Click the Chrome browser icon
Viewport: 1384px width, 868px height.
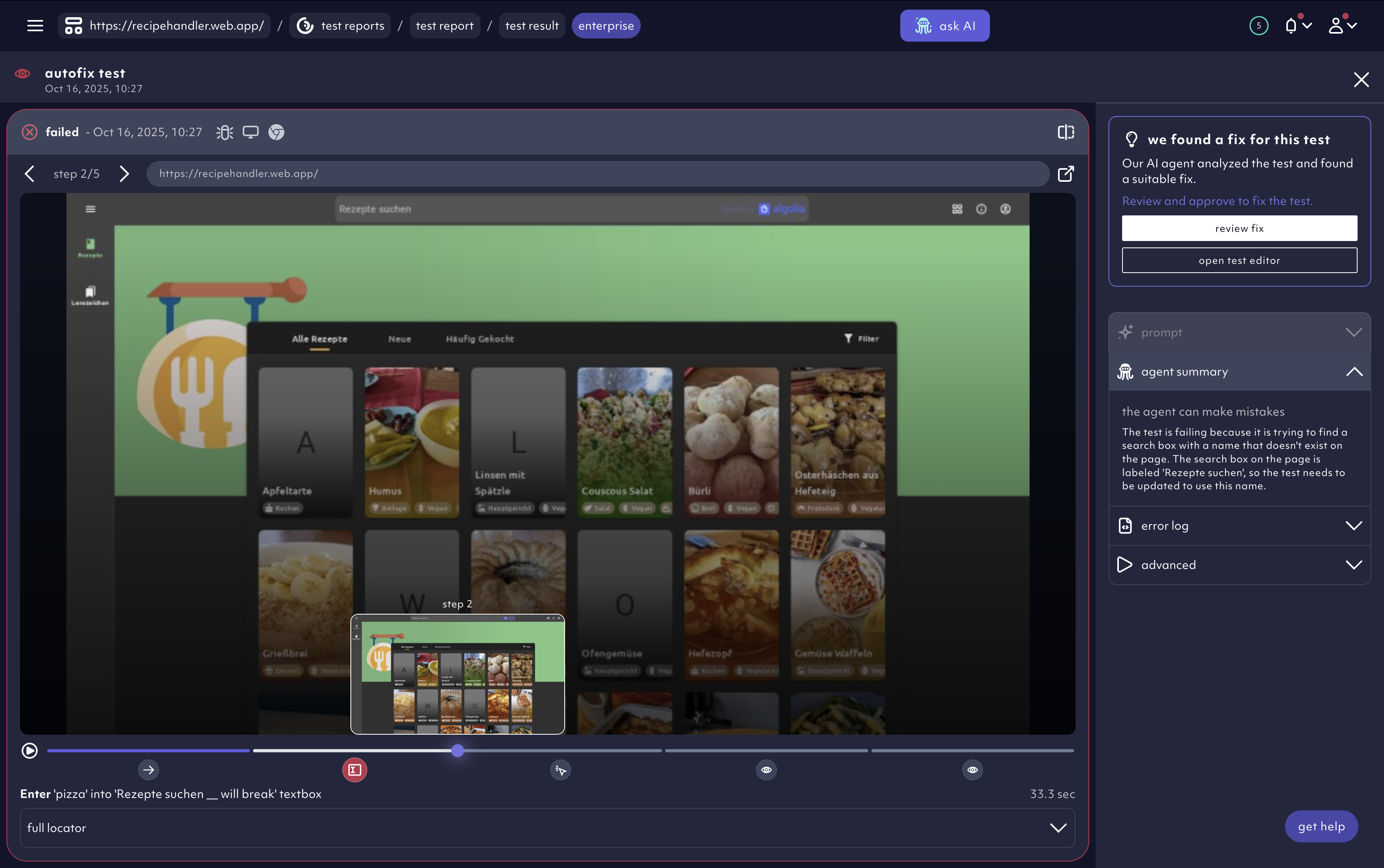point(276,133)
